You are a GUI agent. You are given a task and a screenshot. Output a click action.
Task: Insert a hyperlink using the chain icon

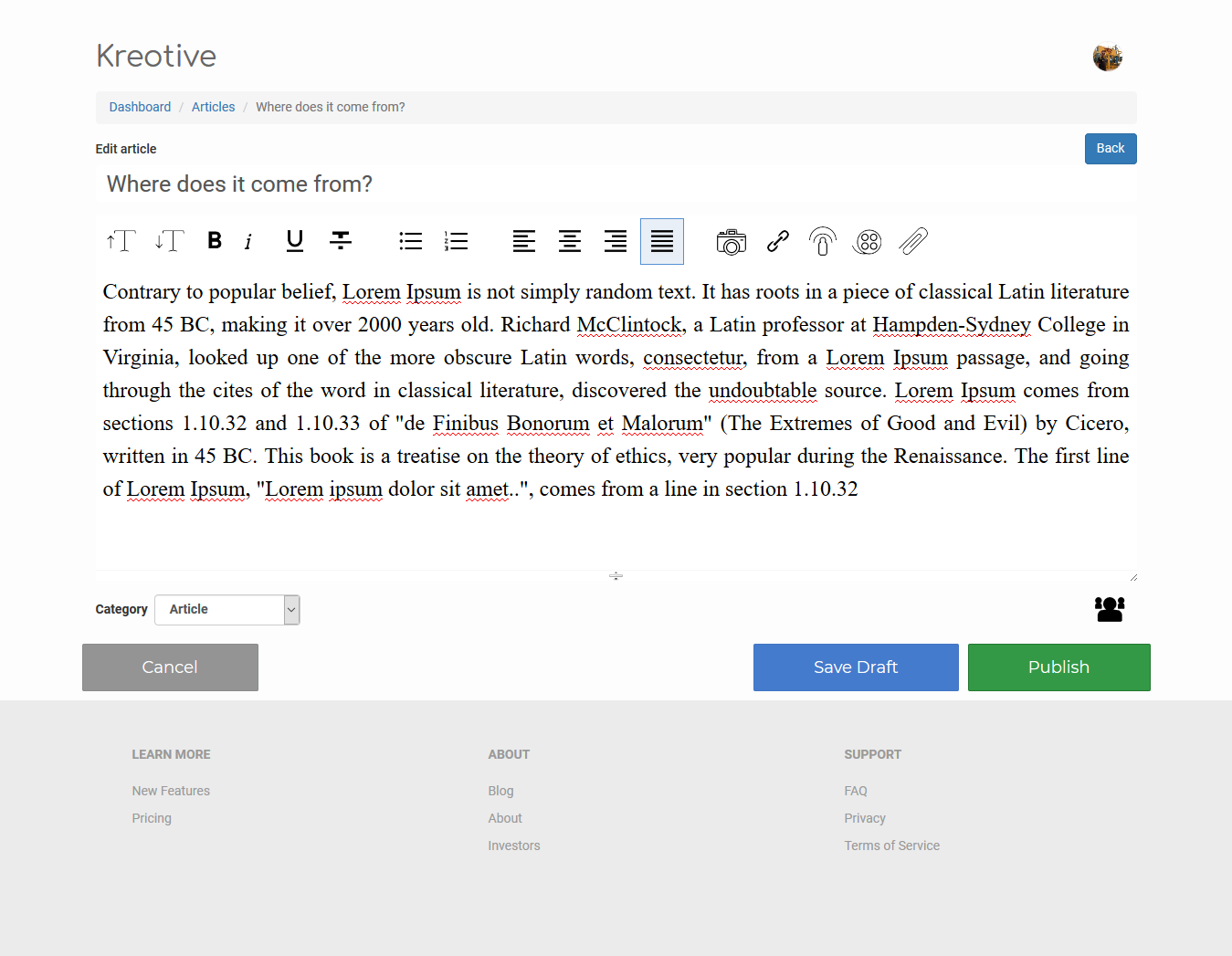coord(777,241)
